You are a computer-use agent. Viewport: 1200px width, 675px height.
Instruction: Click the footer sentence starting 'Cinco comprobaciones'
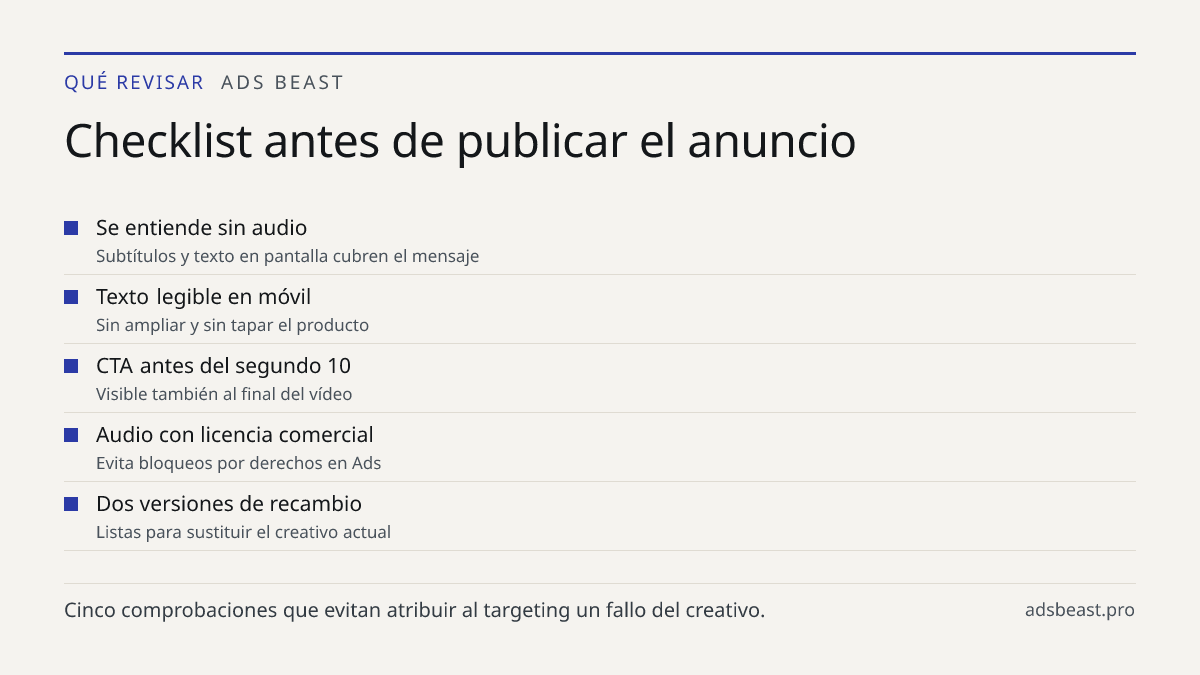tap(414, 610)
